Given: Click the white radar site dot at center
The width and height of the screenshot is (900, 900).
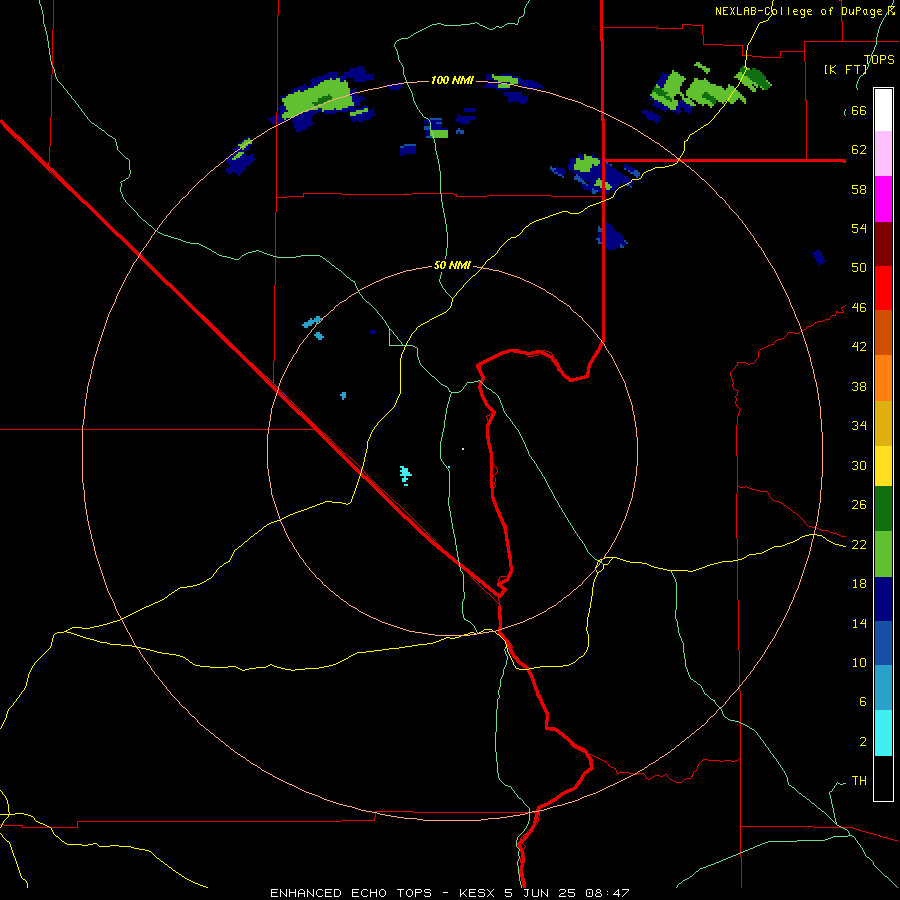Looking at the screenshot, I should pos(463,449).
